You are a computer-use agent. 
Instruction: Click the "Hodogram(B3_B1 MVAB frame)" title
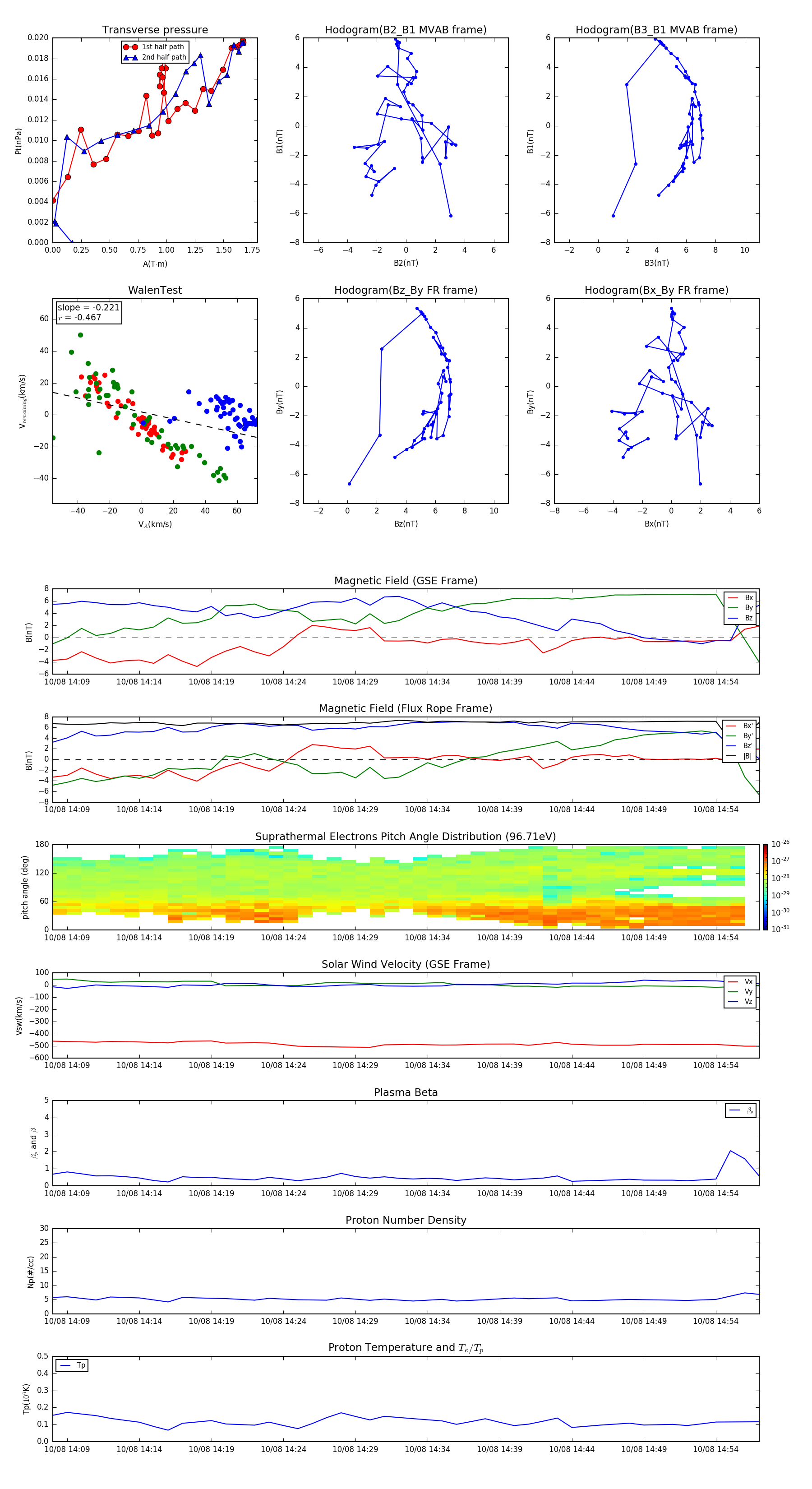coord(656,29)
